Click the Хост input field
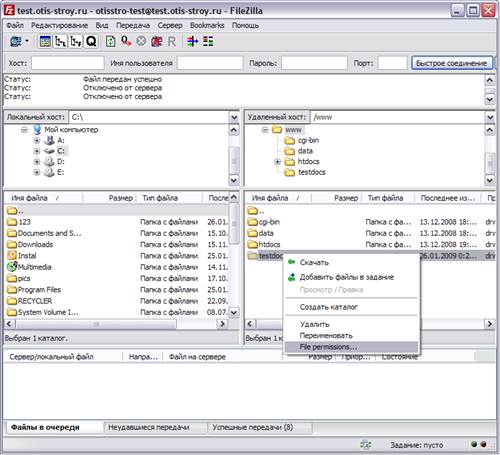The width and height of the screenshot is (500, 455). coord(68,63)
